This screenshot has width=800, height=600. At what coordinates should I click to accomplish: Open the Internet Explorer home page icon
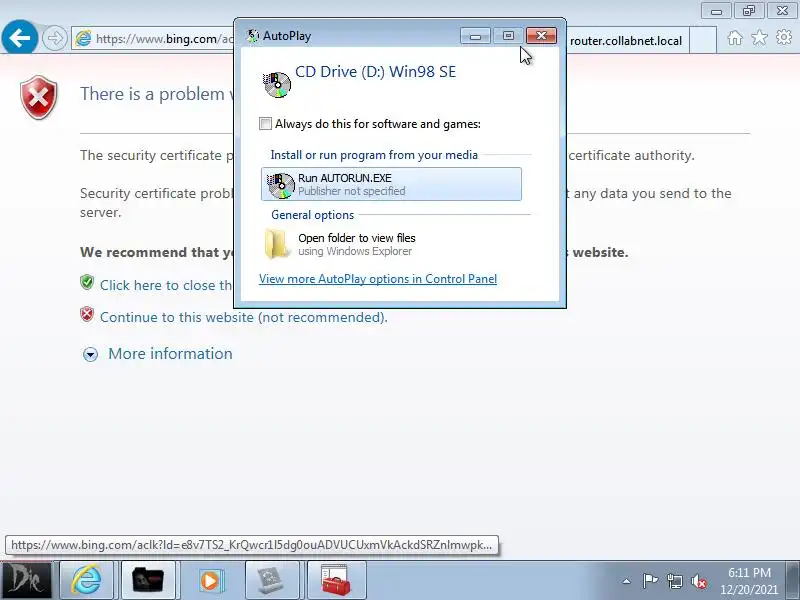pyautogui.click(x=735, y=38)
